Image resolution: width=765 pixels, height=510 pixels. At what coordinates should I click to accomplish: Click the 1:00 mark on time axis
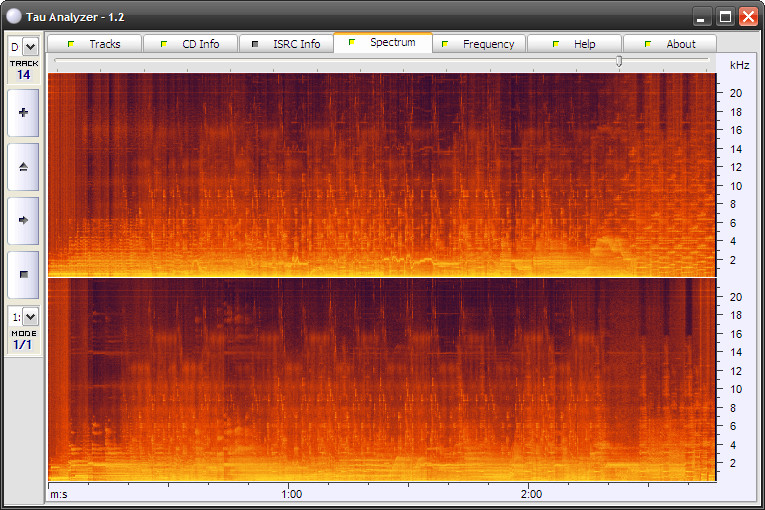coord(291,494)
